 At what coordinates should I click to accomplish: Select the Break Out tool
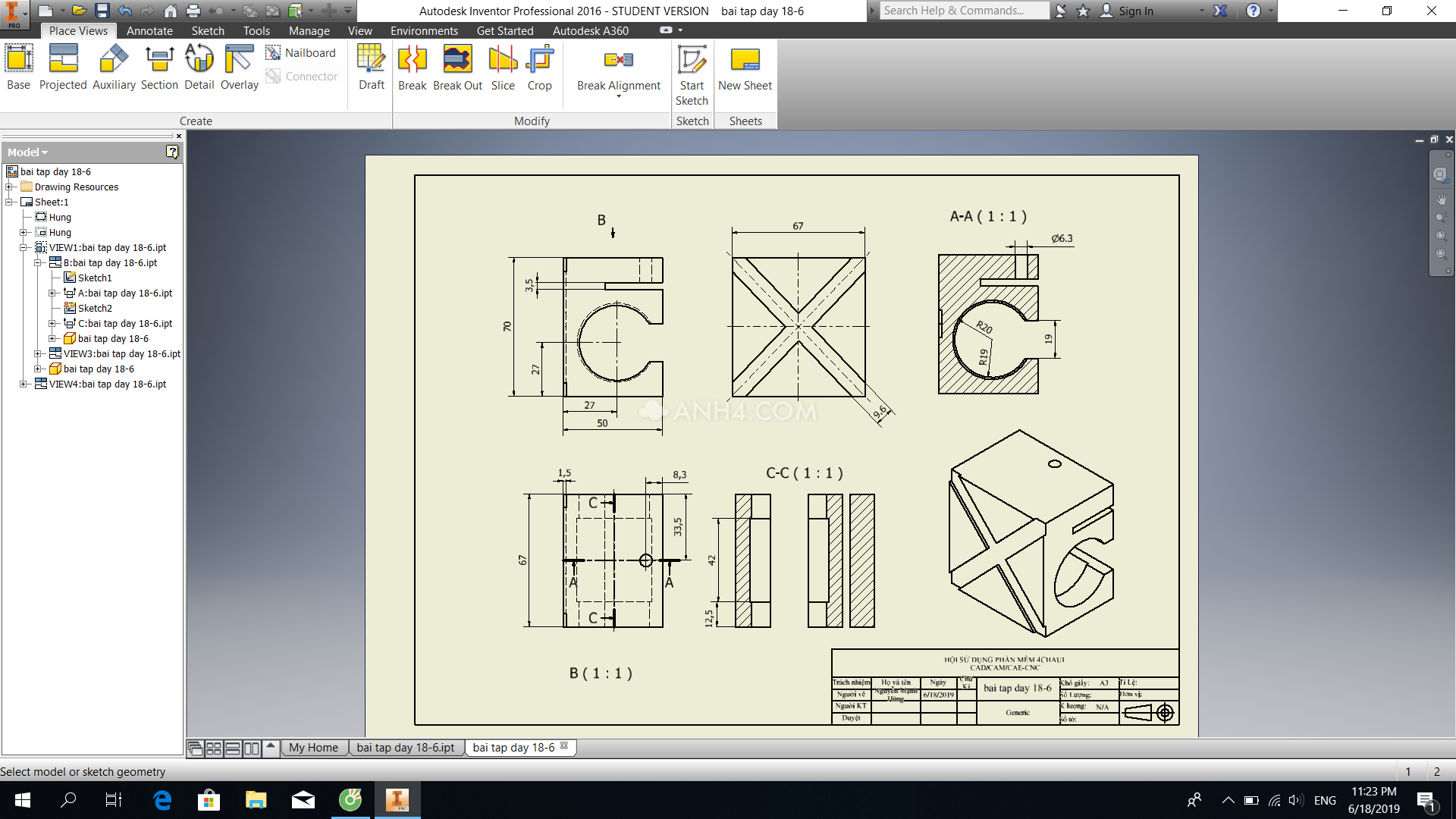click(x=457, y=67)
